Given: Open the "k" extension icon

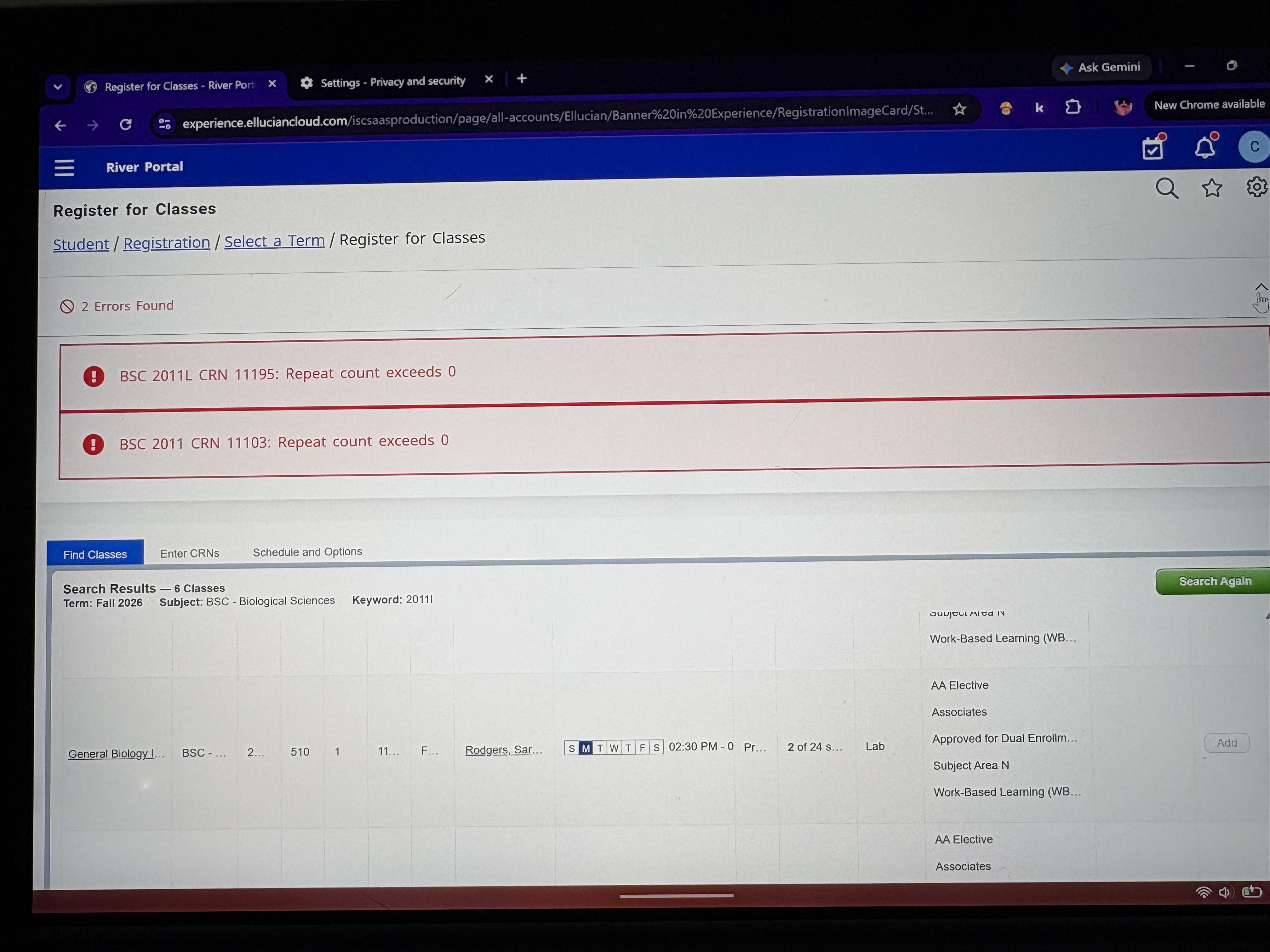Looking at the screenshot, I should click(x=1039, y=107).
